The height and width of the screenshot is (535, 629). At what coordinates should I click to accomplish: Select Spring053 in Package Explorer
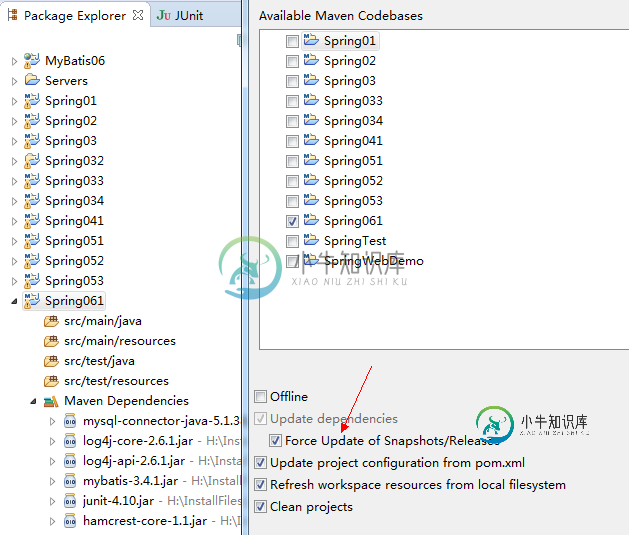pos(74,281)
